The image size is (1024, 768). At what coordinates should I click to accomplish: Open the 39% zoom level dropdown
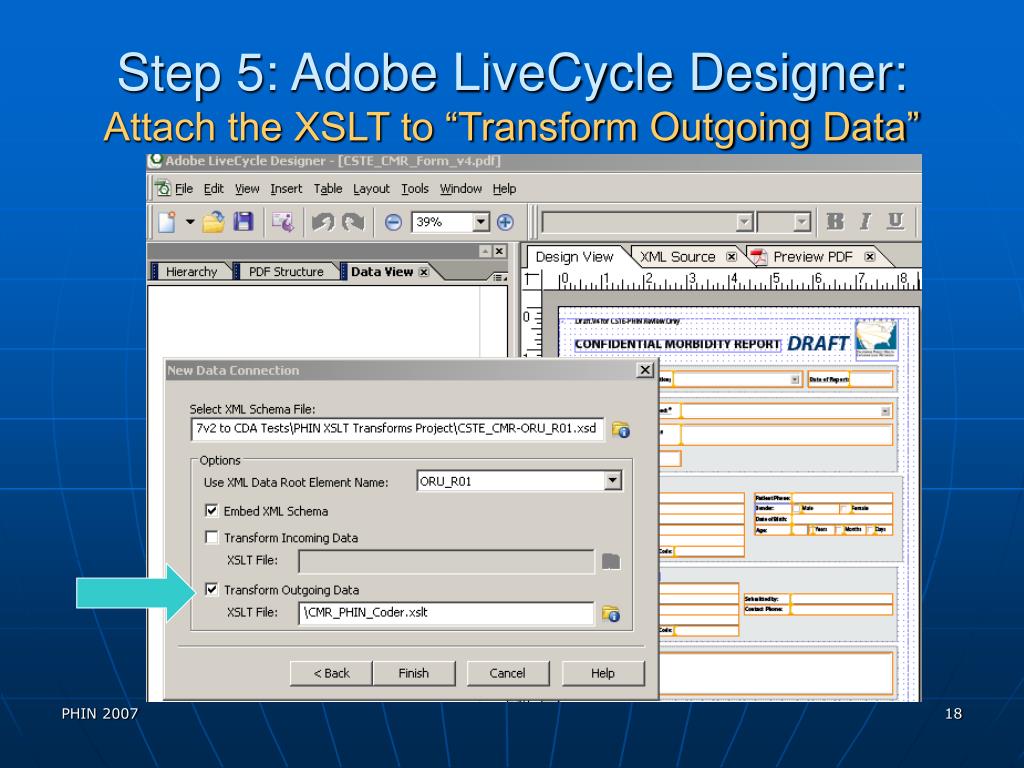click(x=481, y=222)
